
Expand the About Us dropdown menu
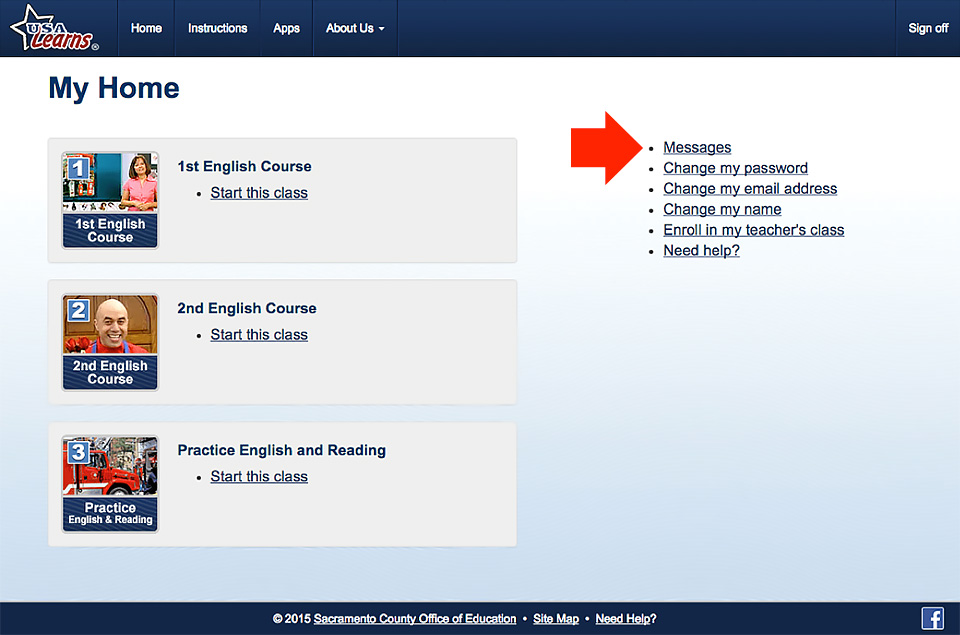click(355, 28)
